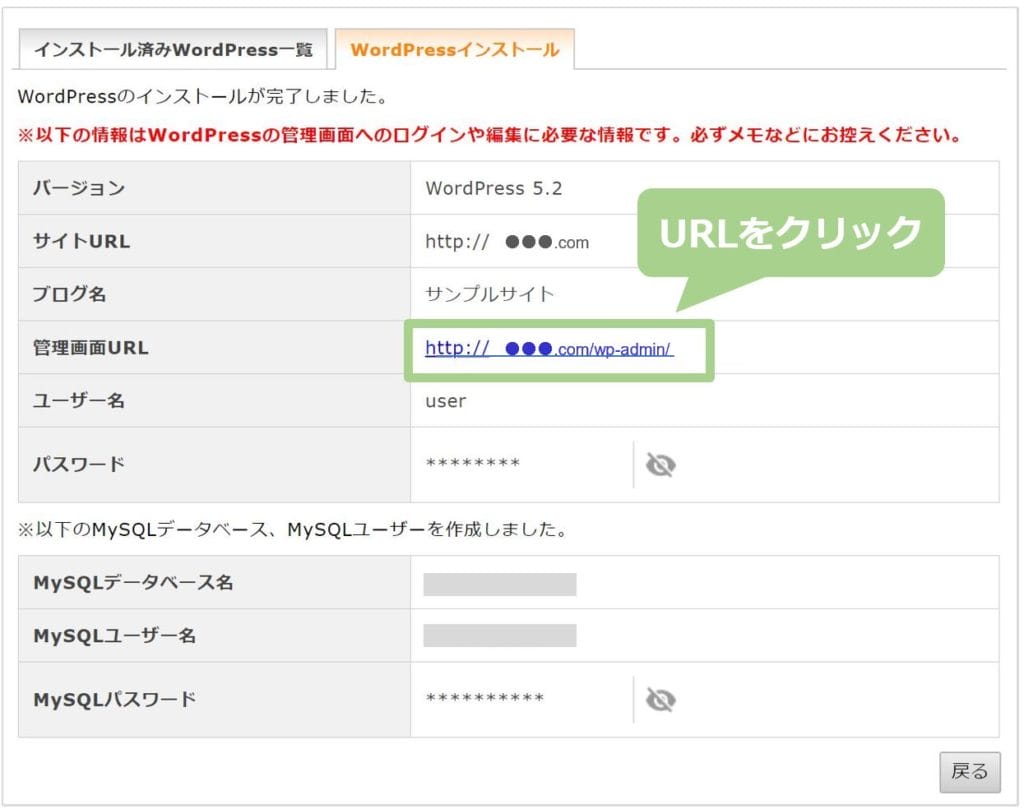1024x809 pixels.
Task: Click the install completed message text
Action: [203, 98]
